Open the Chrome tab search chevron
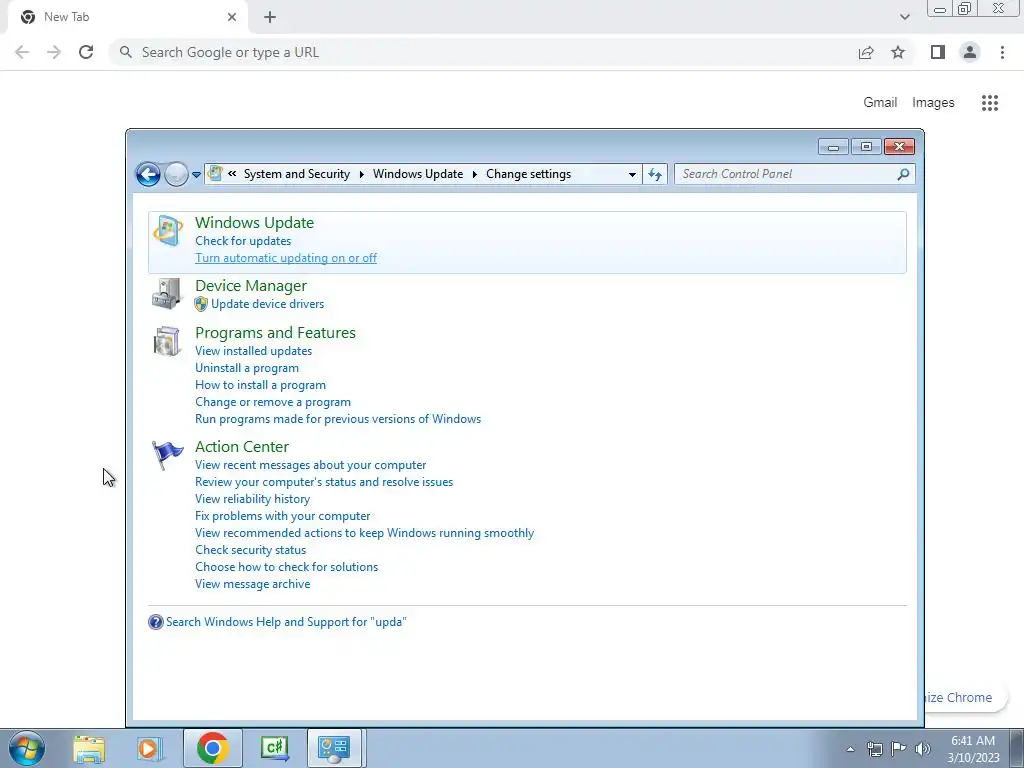Viewport: 1024px width, 768px height. click(x=904, y=17)
